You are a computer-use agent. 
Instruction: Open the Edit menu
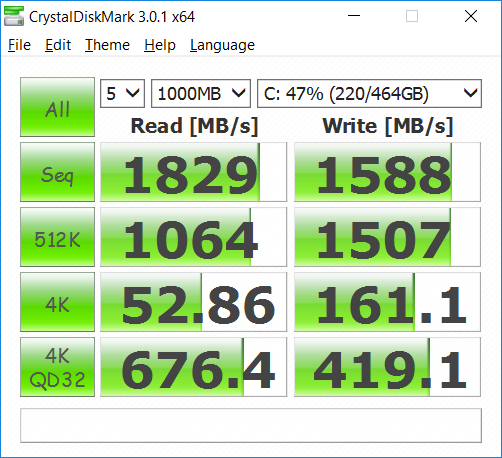tap(58, 45)
